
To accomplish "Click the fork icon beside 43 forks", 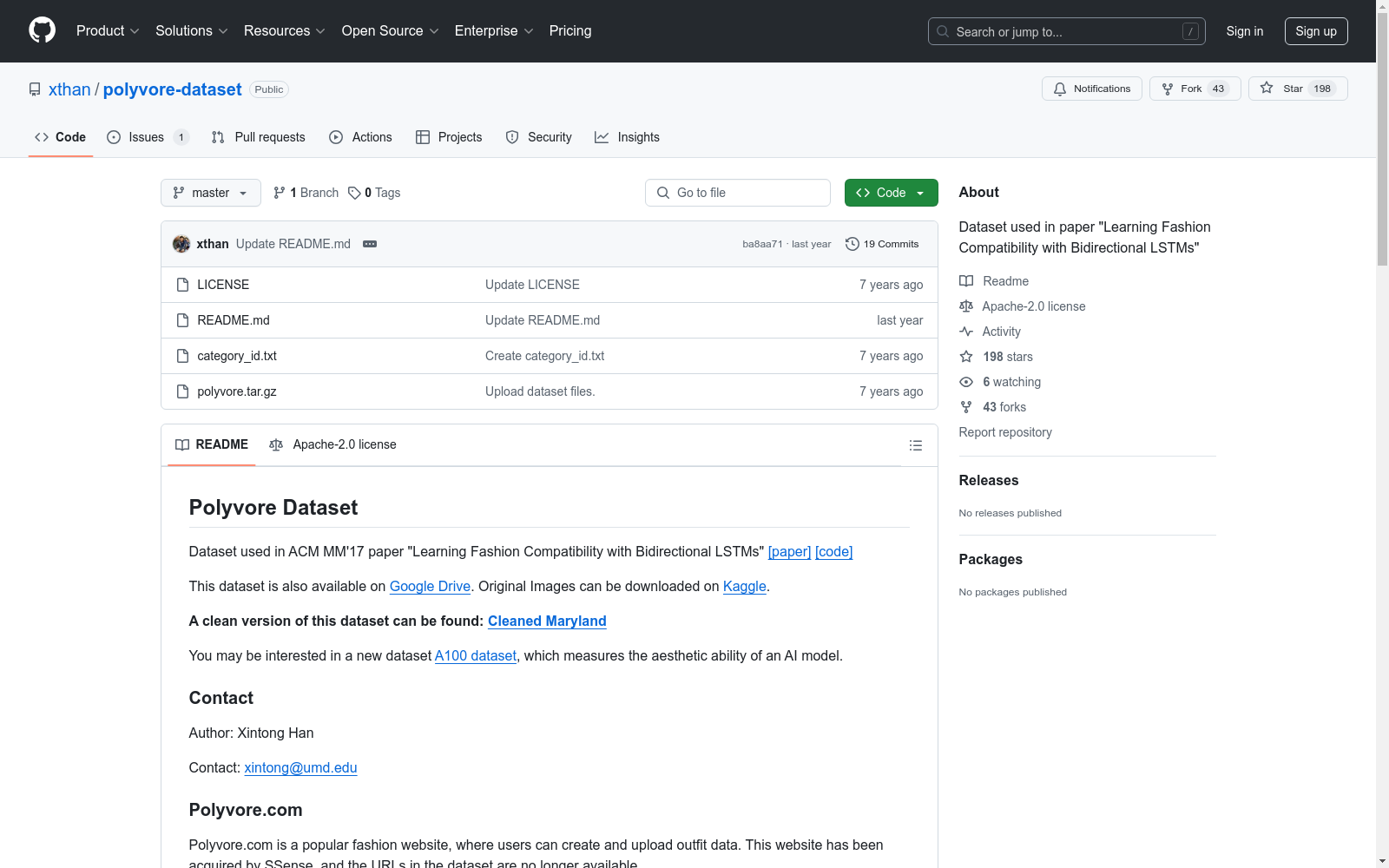I will (966, 407).
